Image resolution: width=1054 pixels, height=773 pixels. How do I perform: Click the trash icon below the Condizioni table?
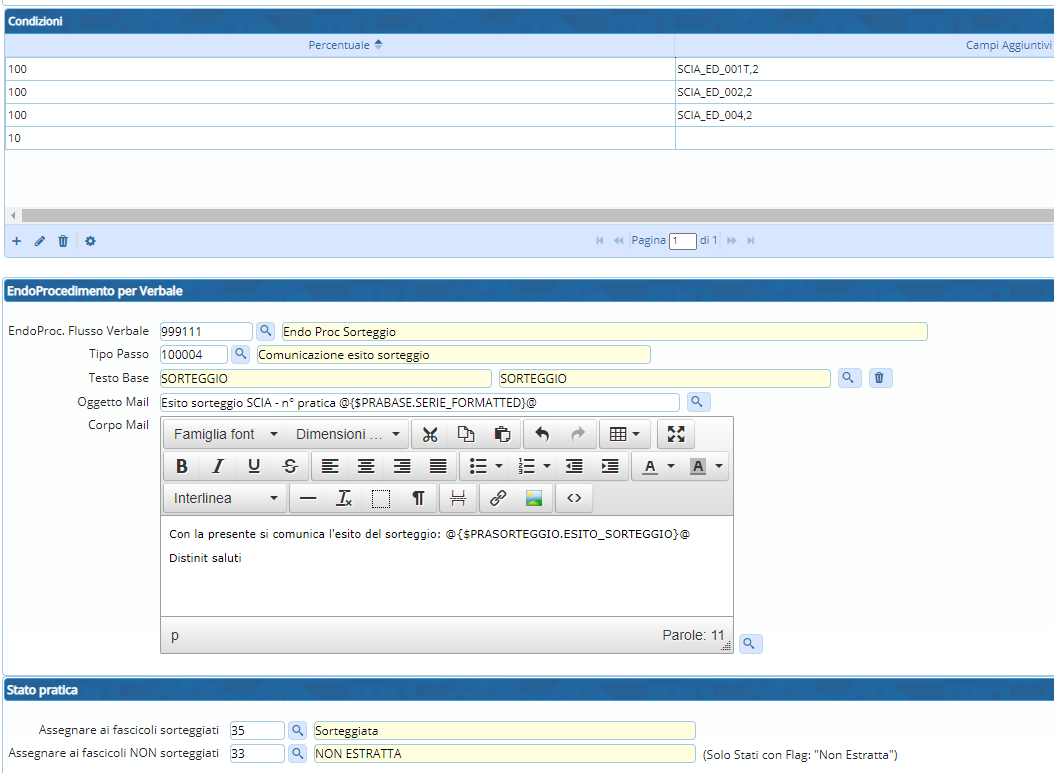[63, 241]
